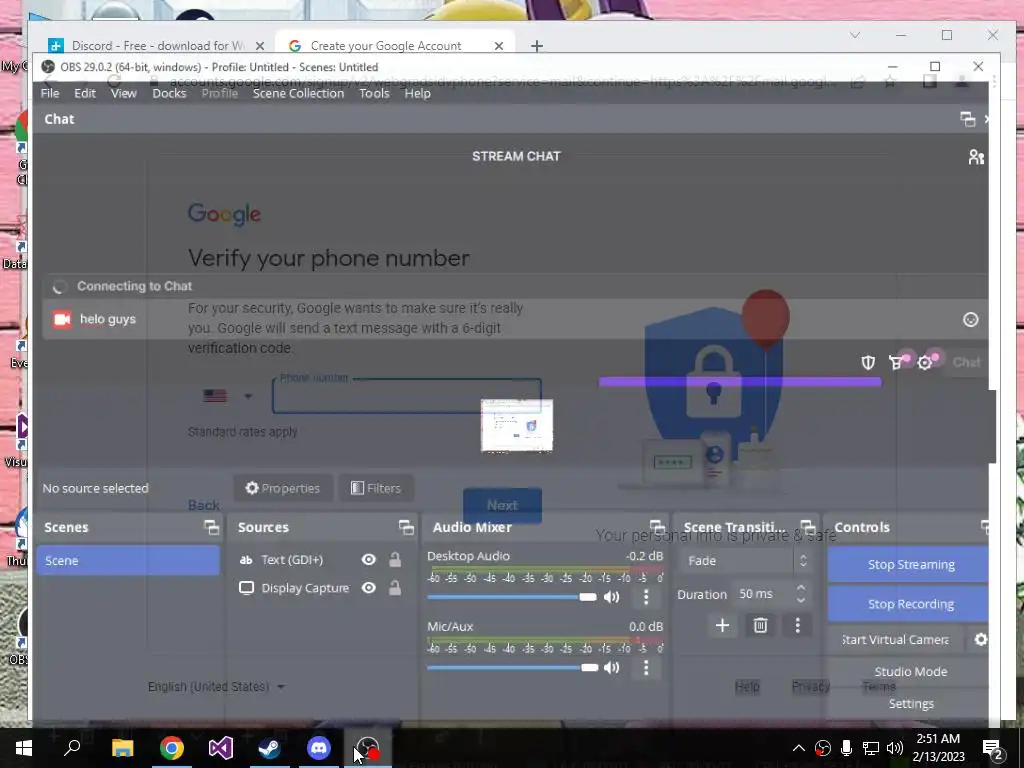
Task: Pop out the Audio Mixer dock
Action: coord(657,527)
